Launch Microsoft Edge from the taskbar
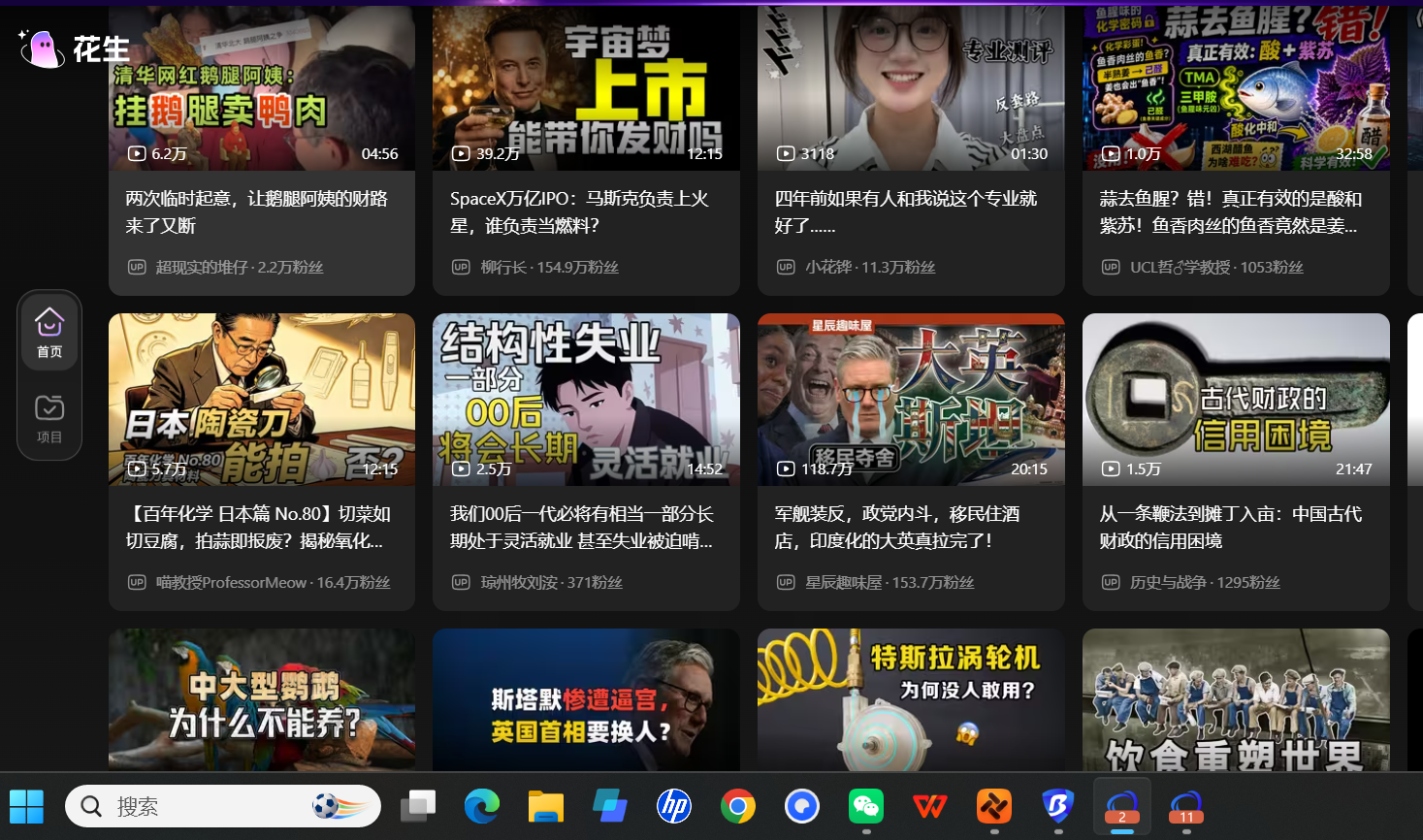 tap(482, 806)
